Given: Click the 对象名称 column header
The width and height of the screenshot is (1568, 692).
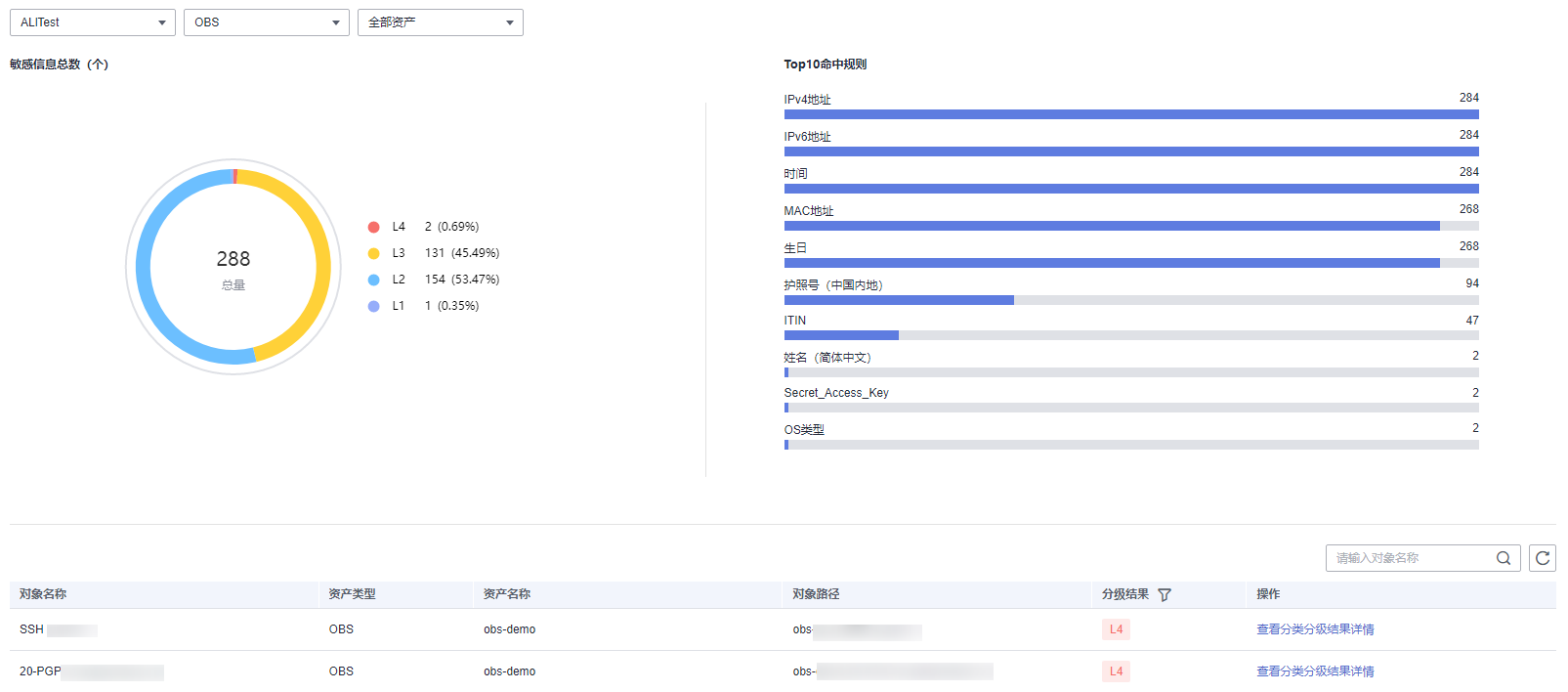Looking at the screenshot, I should coord(43,594).
